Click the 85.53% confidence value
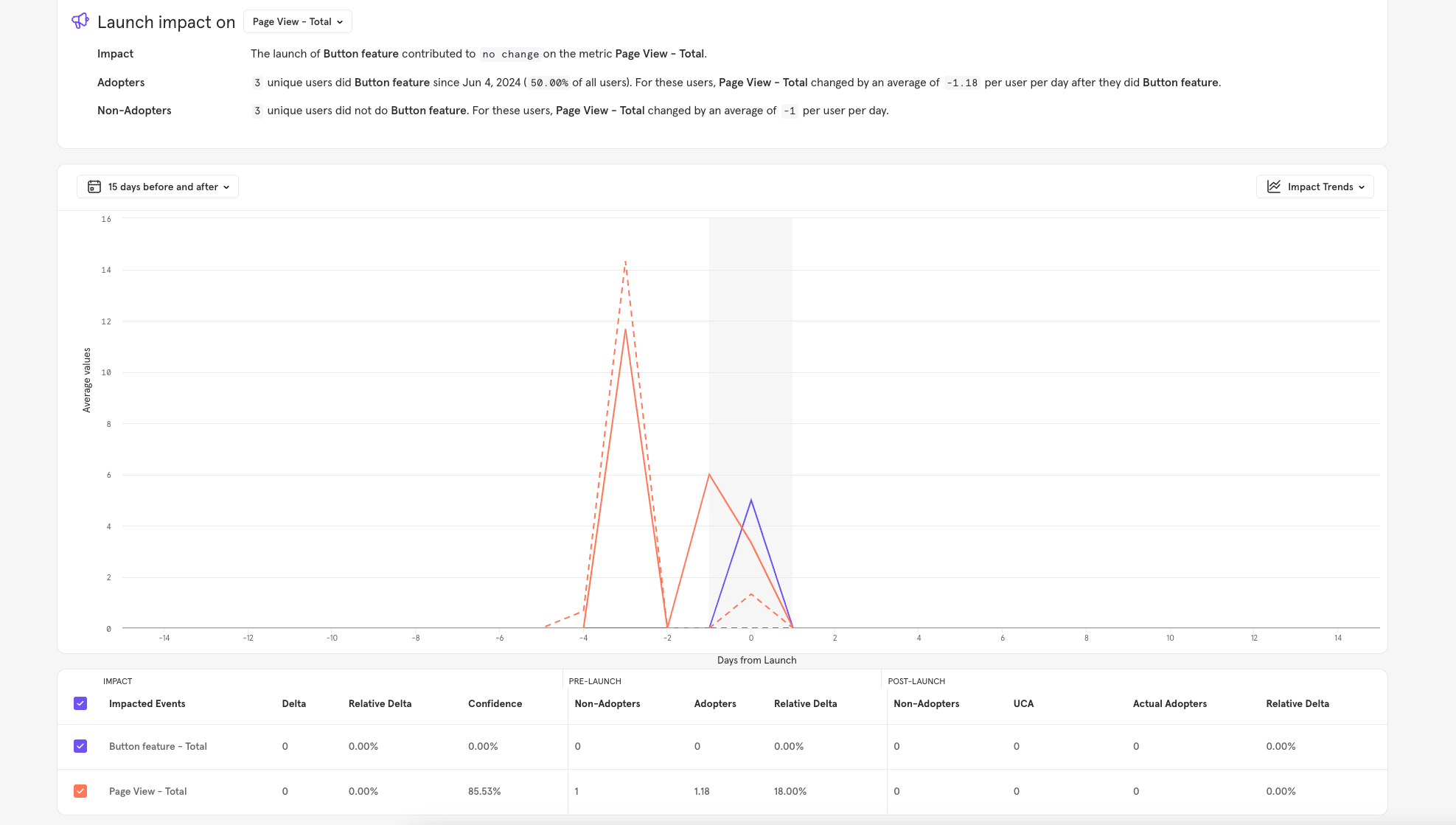Screen dimensions: 1456x825 coord(484,791)
